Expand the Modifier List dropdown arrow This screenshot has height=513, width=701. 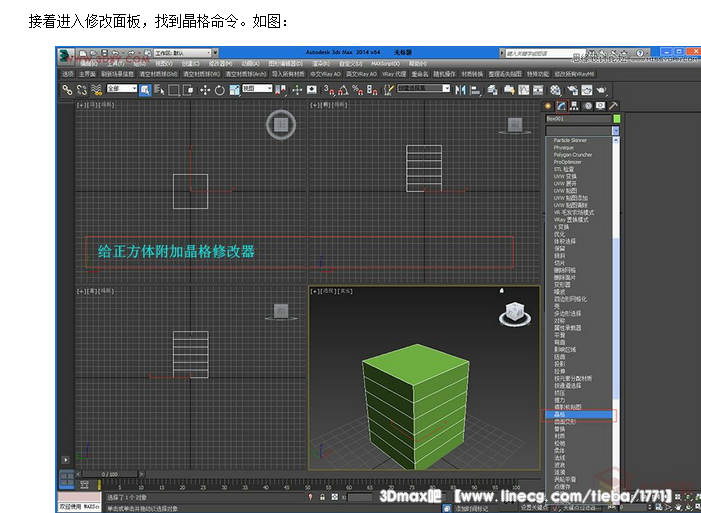616,131
